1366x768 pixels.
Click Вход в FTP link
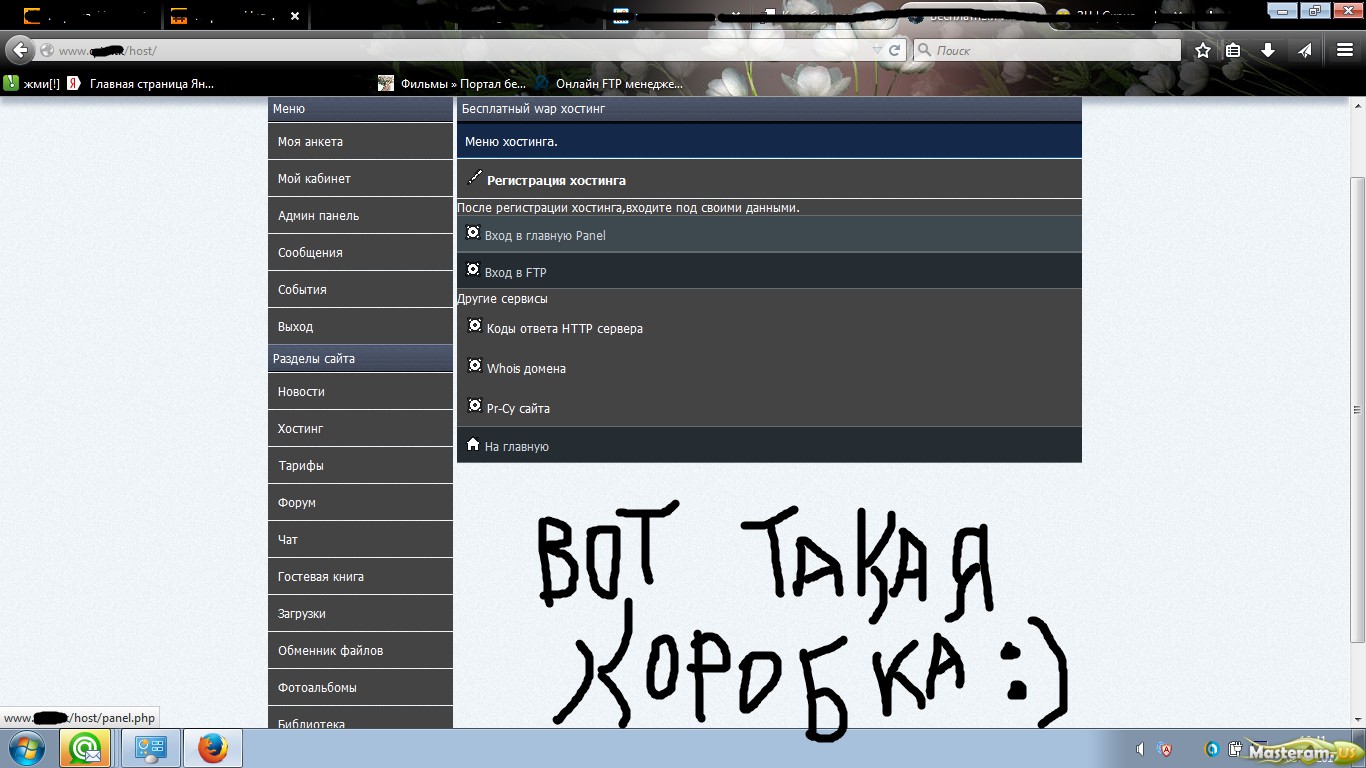point(515,273)
